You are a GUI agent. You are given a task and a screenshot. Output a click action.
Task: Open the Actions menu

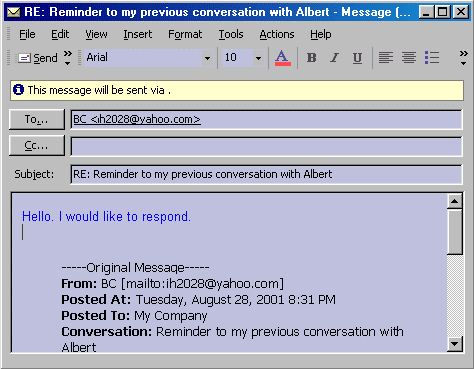point(277,34)
